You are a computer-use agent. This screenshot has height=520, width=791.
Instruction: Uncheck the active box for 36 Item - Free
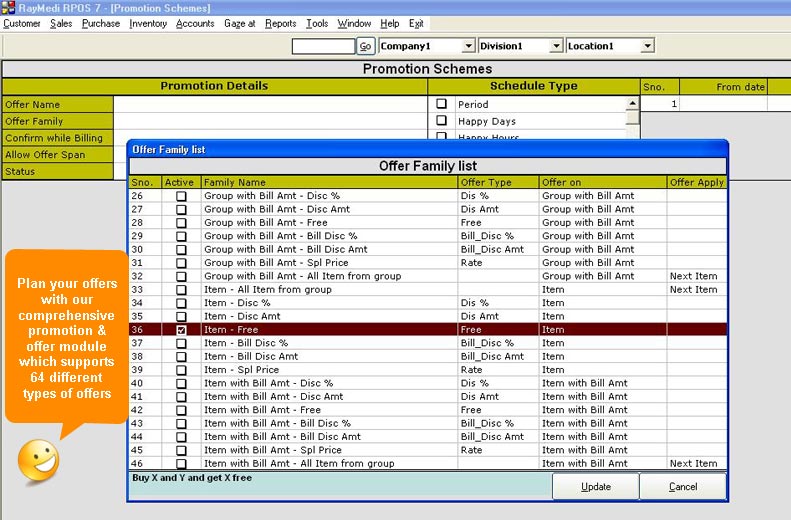point(181,330)
